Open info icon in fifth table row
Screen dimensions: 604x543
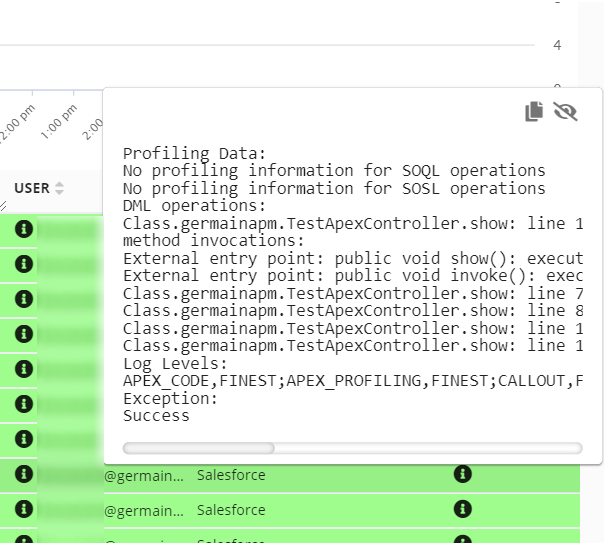(24, 369)
